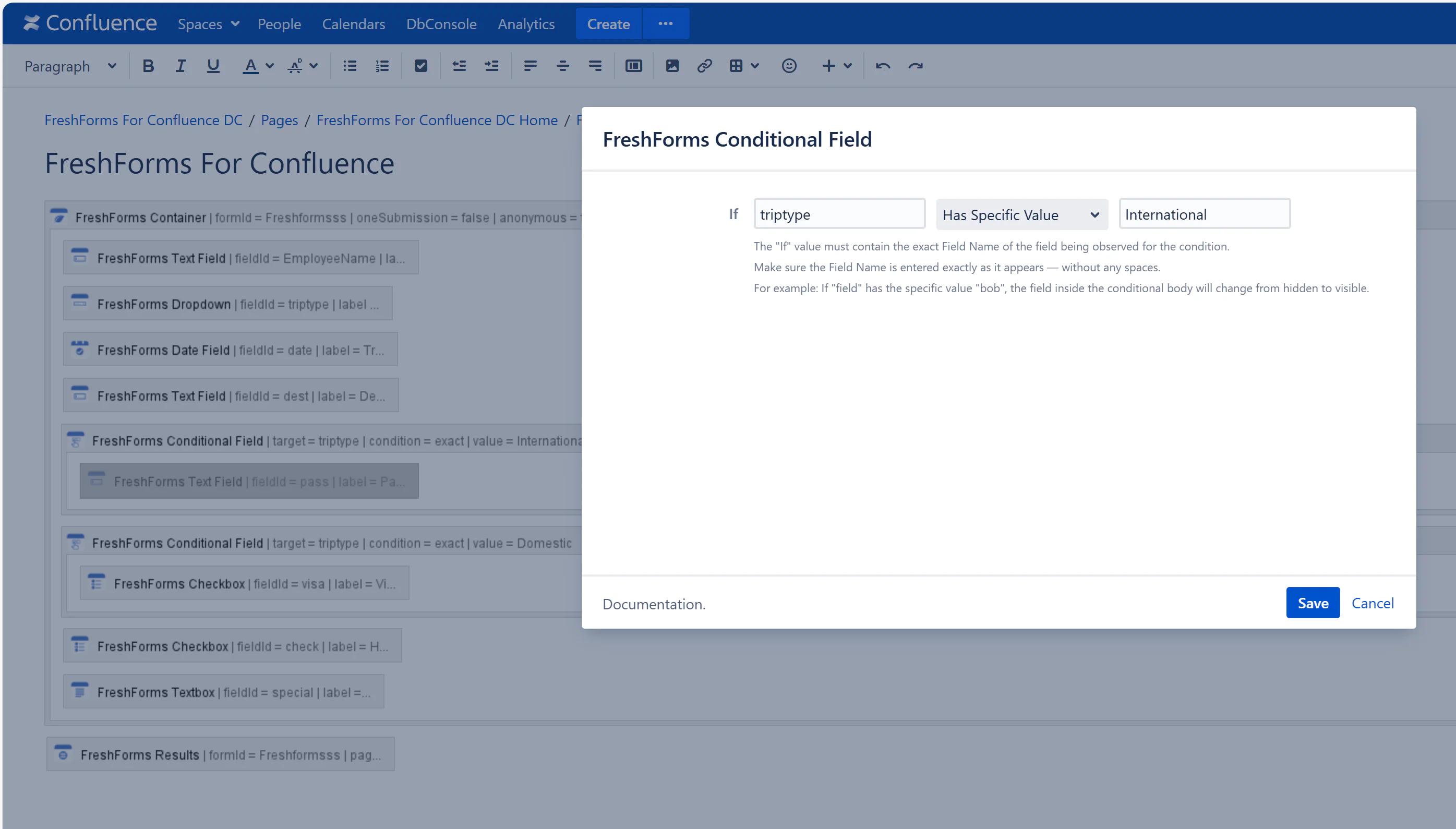Insert a numbered list
This screenshot has width=1456, height=829.
[382, 66]
